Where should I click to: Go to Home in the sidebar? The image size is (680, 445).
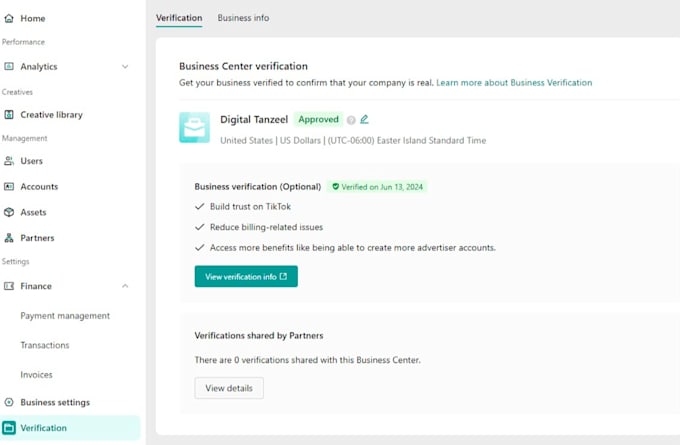coord(33,18)
